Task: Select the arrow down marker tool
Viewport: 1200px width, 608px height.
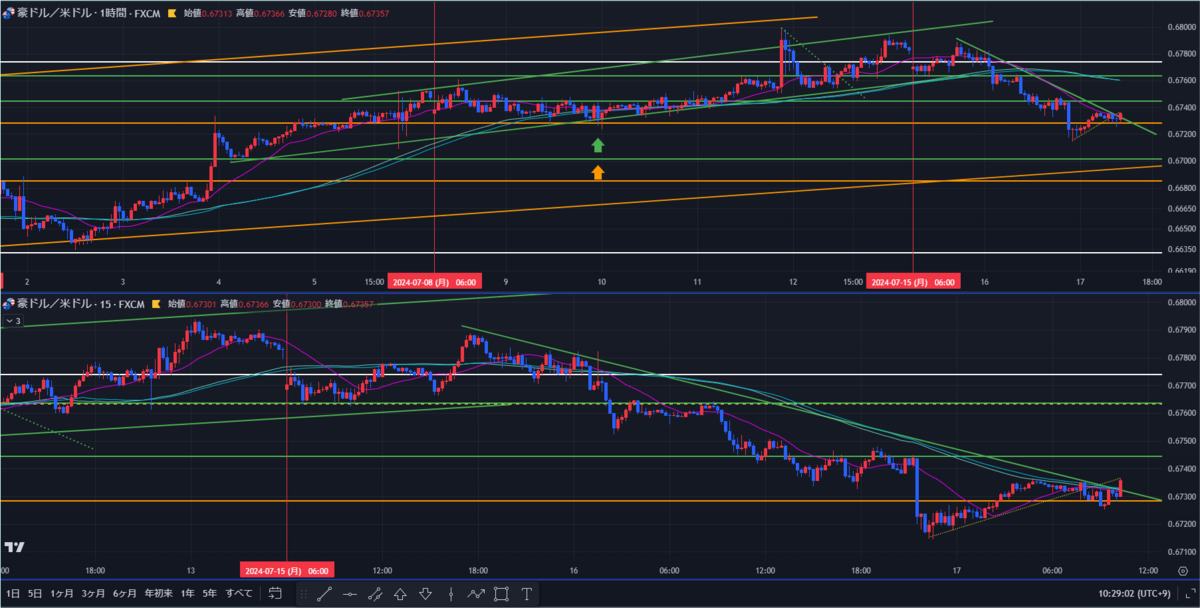Action: [x=425, y=594]
